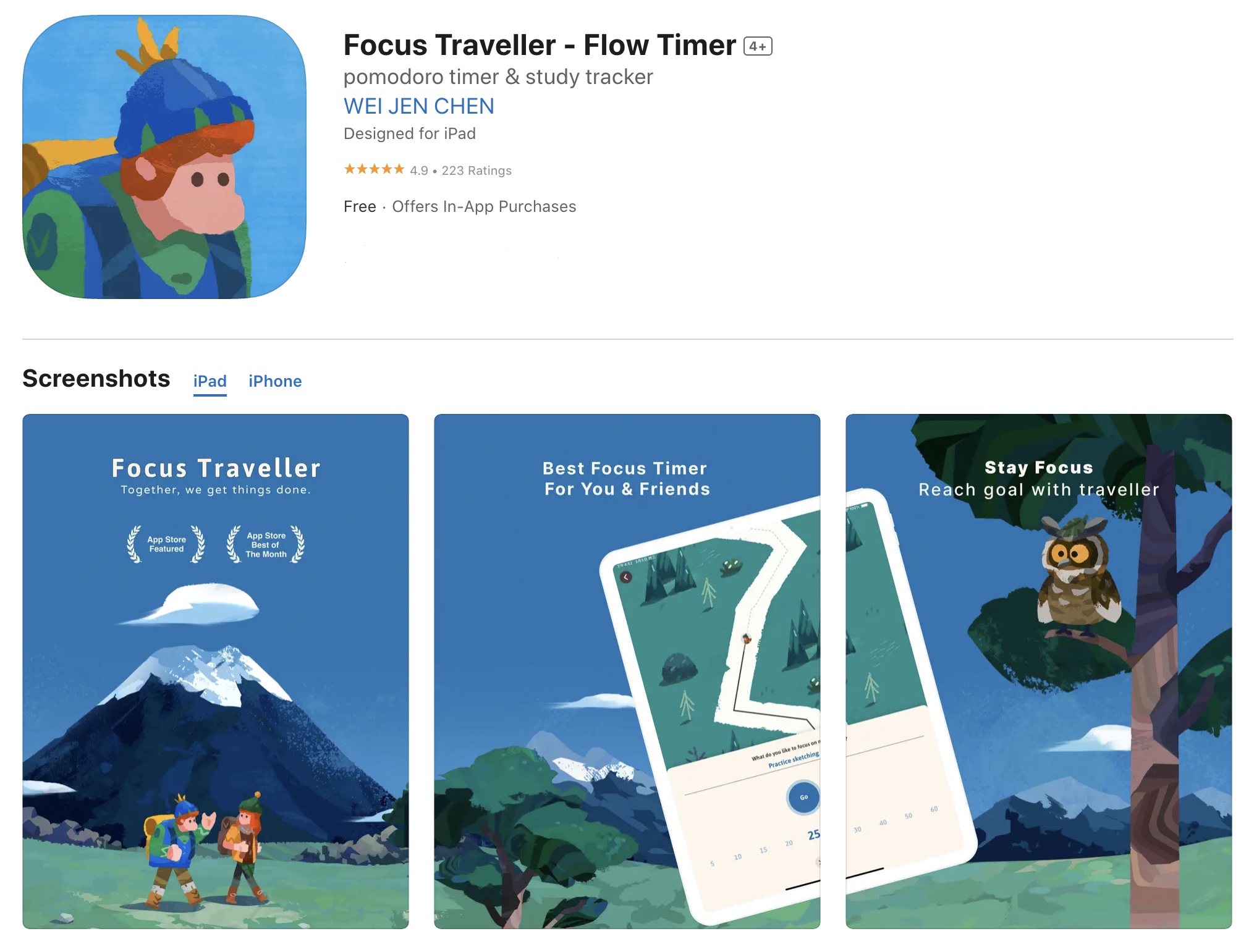Click the blue Go button in screenshot

[x=803, y=797]
